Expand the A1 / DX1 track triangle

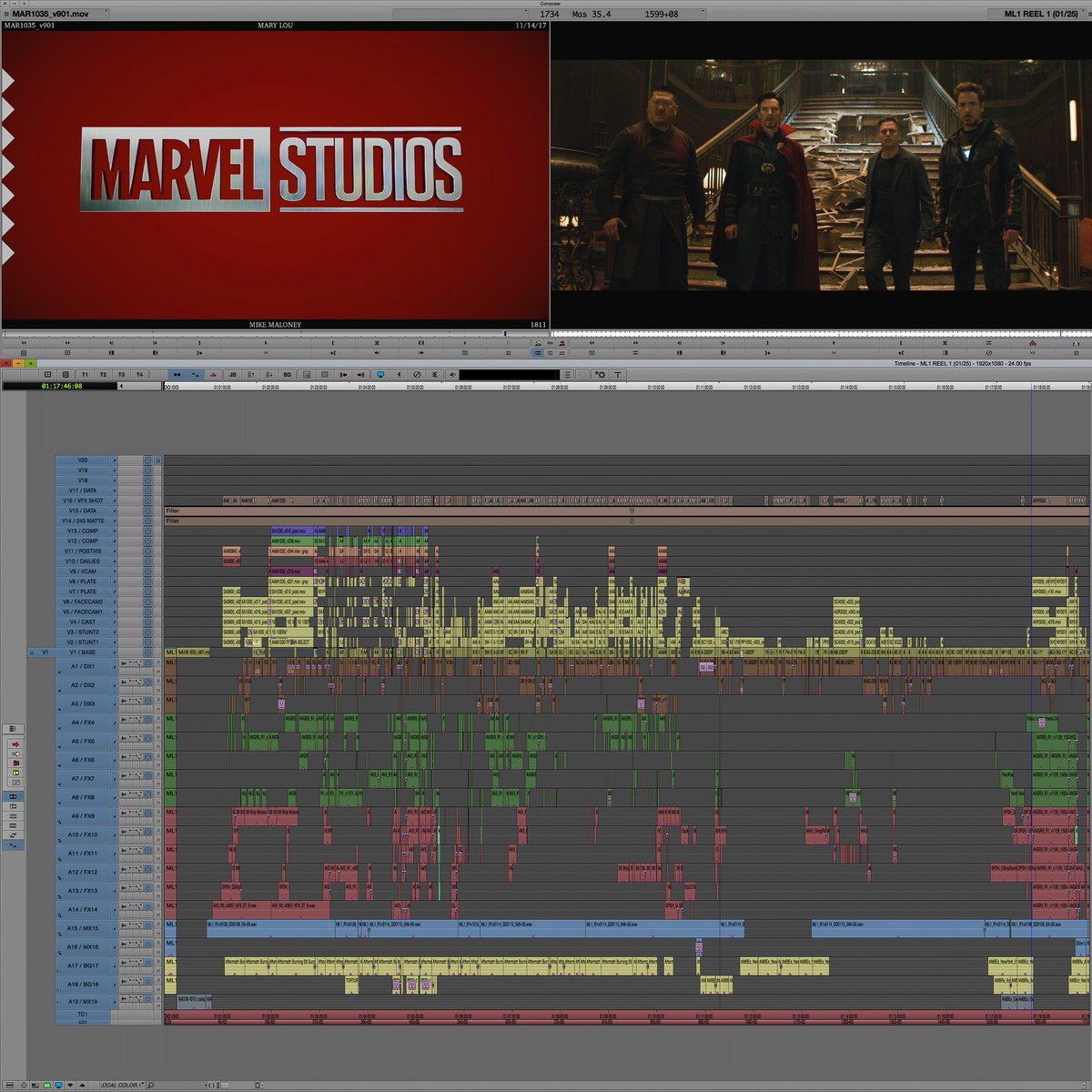(59, 672)
